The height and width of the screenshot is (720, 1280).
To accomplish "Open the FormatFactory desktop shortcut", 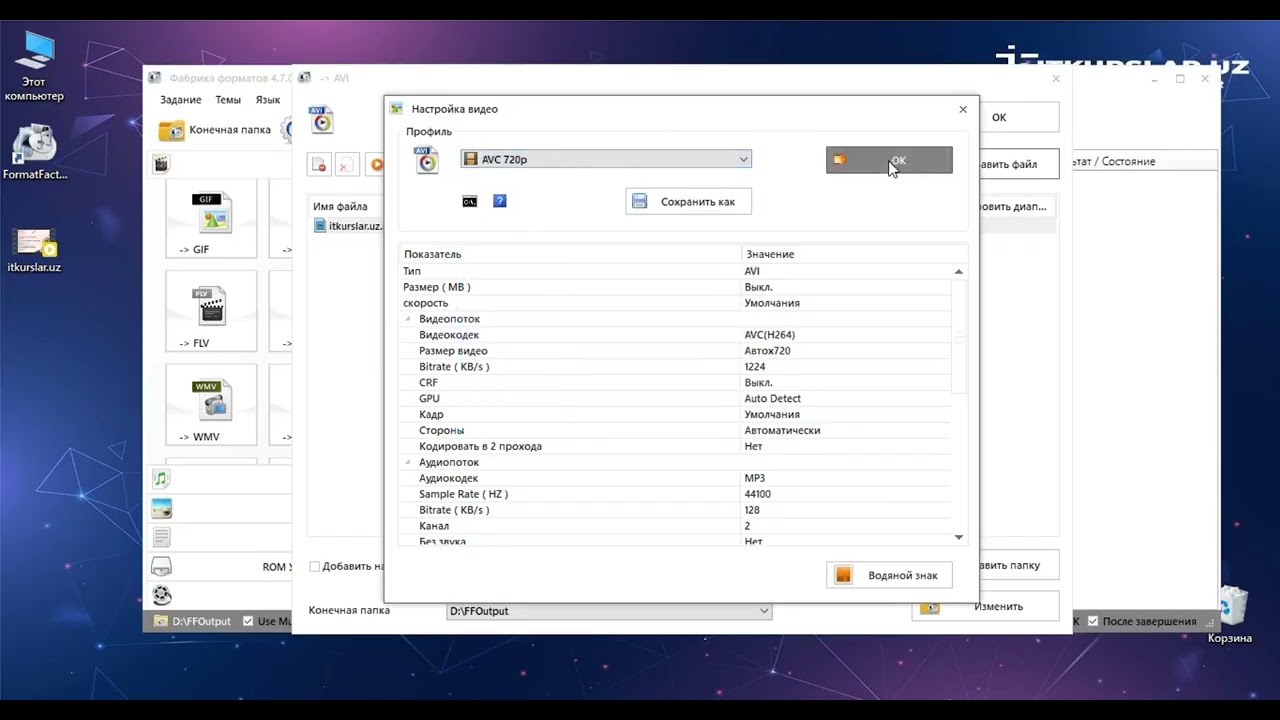I will click(35, 152).
